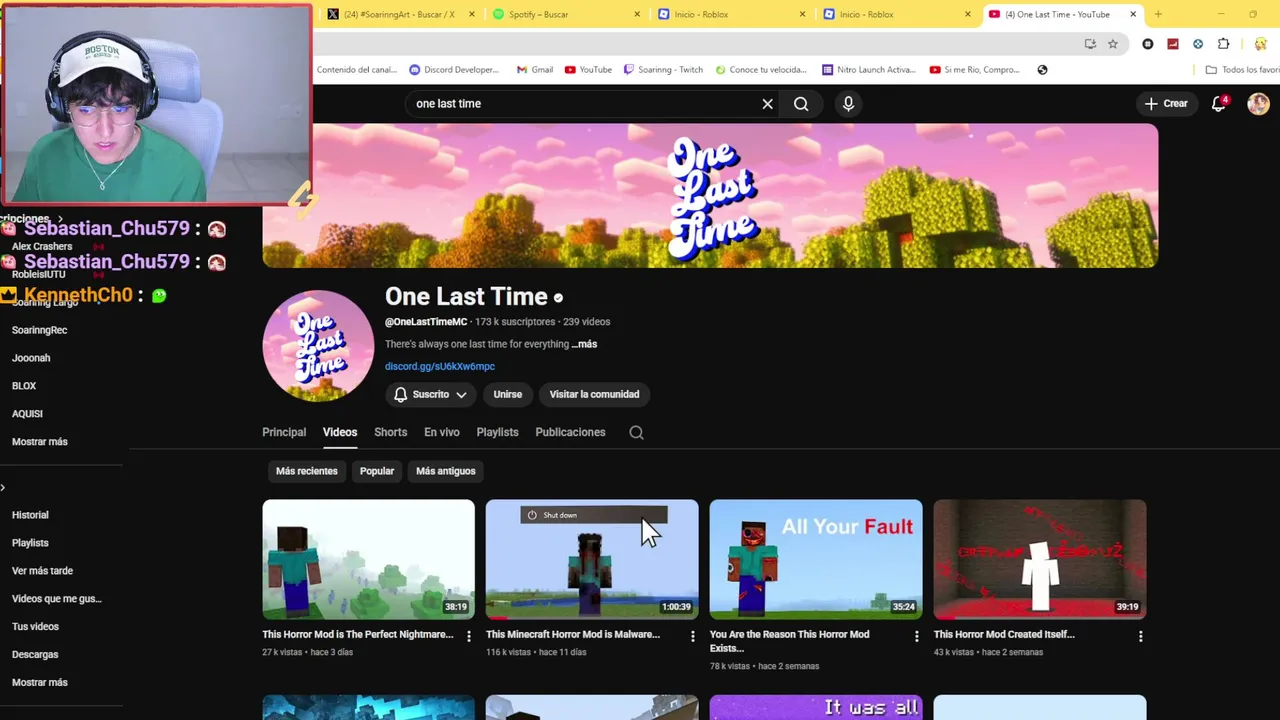Image resolution: width=1280 pixels, height=720 pixels.
Task: Click the Crear button
Action: click(x=1166, y=104)
